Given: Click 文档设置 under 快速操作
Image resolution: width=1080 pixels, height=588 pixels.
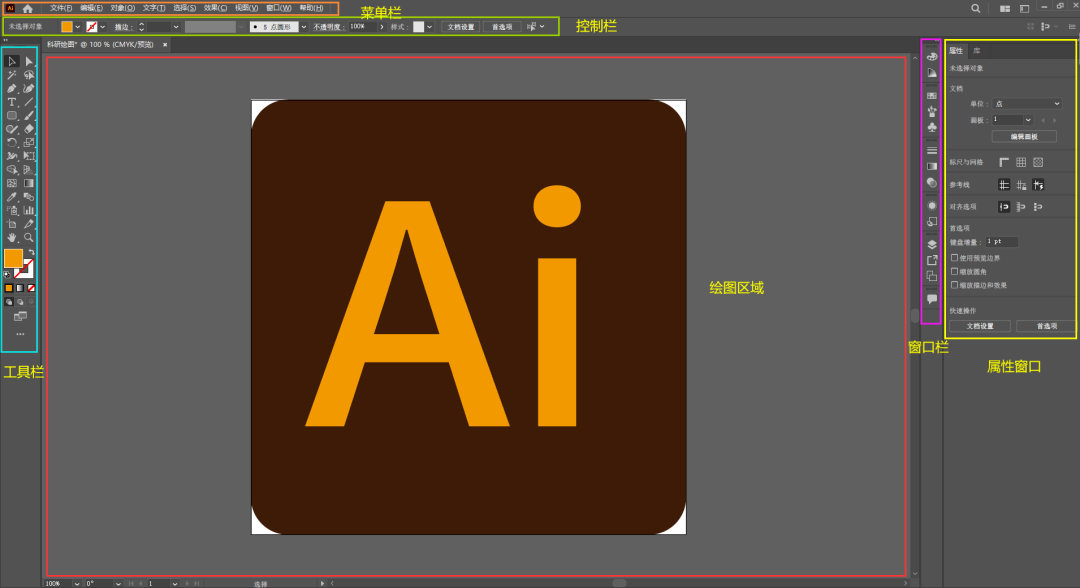Looking at the screenshot, I should pos(979,326).
